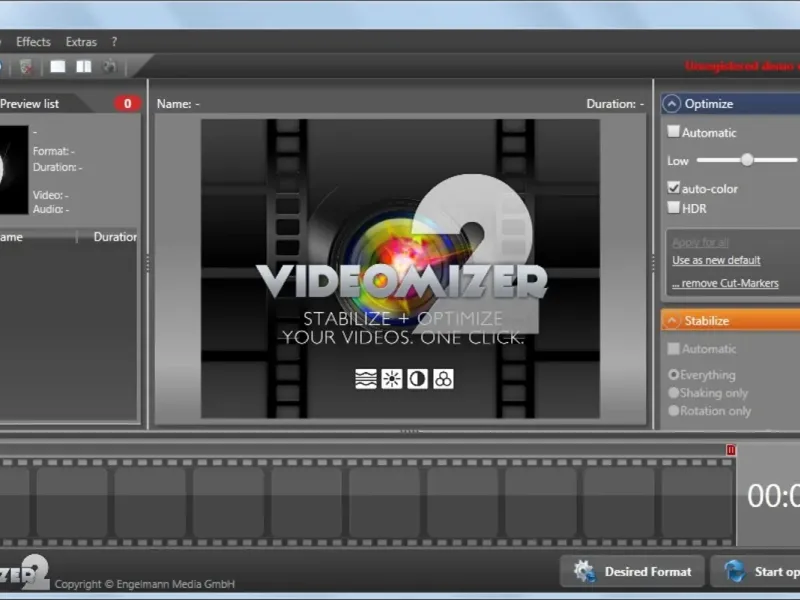This screenshot has height=600, width=800.
Task: Collapse the Stabilize panel chevron
Action: tap(671, 321)
